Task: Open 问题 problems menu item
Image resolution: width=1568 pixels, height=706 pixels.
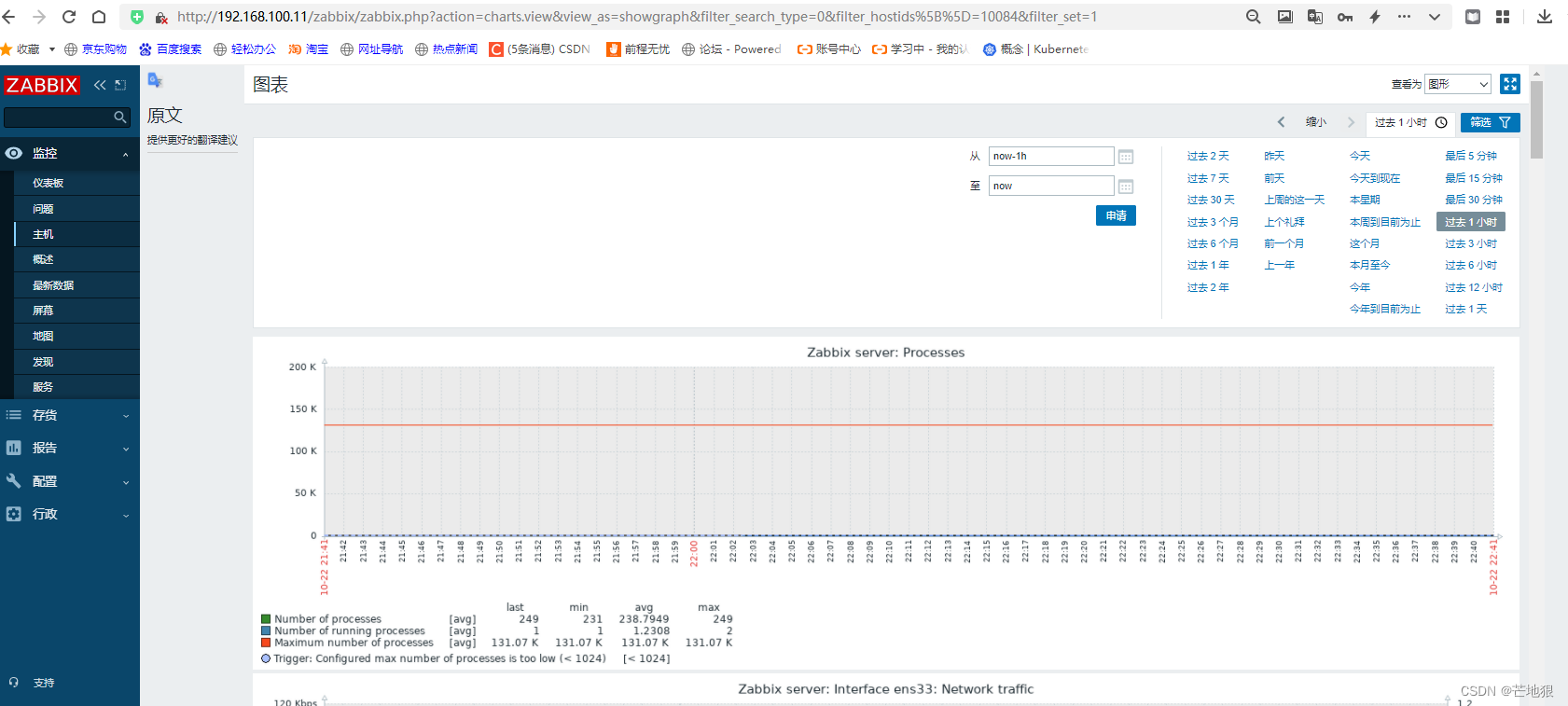Action: pyautogui.click(x=76, y=209)
